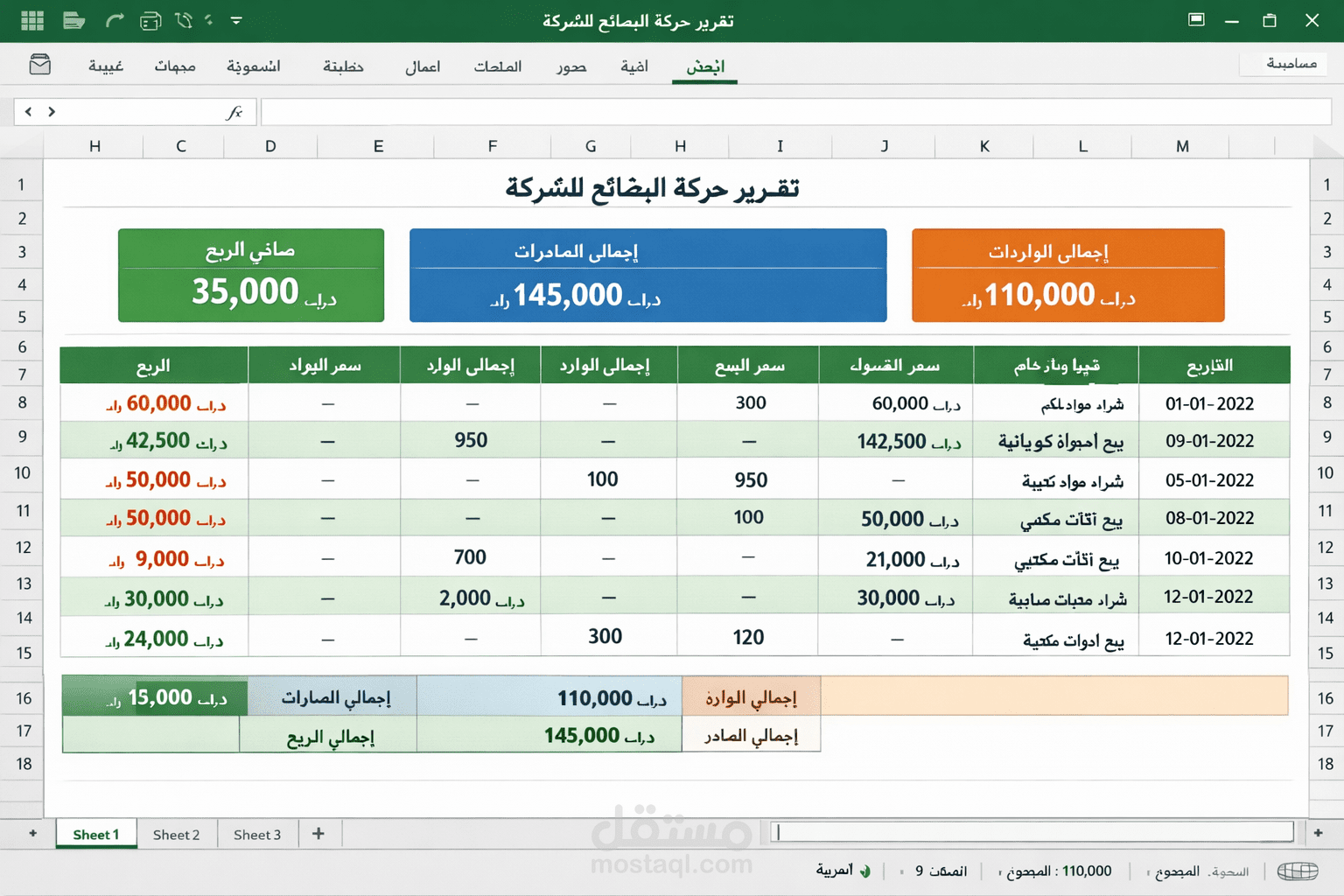
Task: Add a new sheet with plus after Sheet 3
Action: tap(318, 833)
